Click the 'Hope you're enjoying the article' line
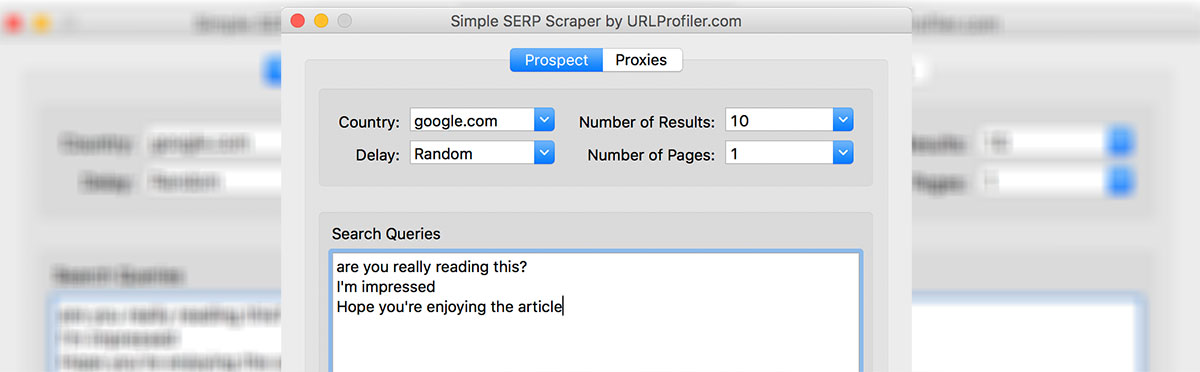Screen dimensions: 1200x372 pos(450,307)
